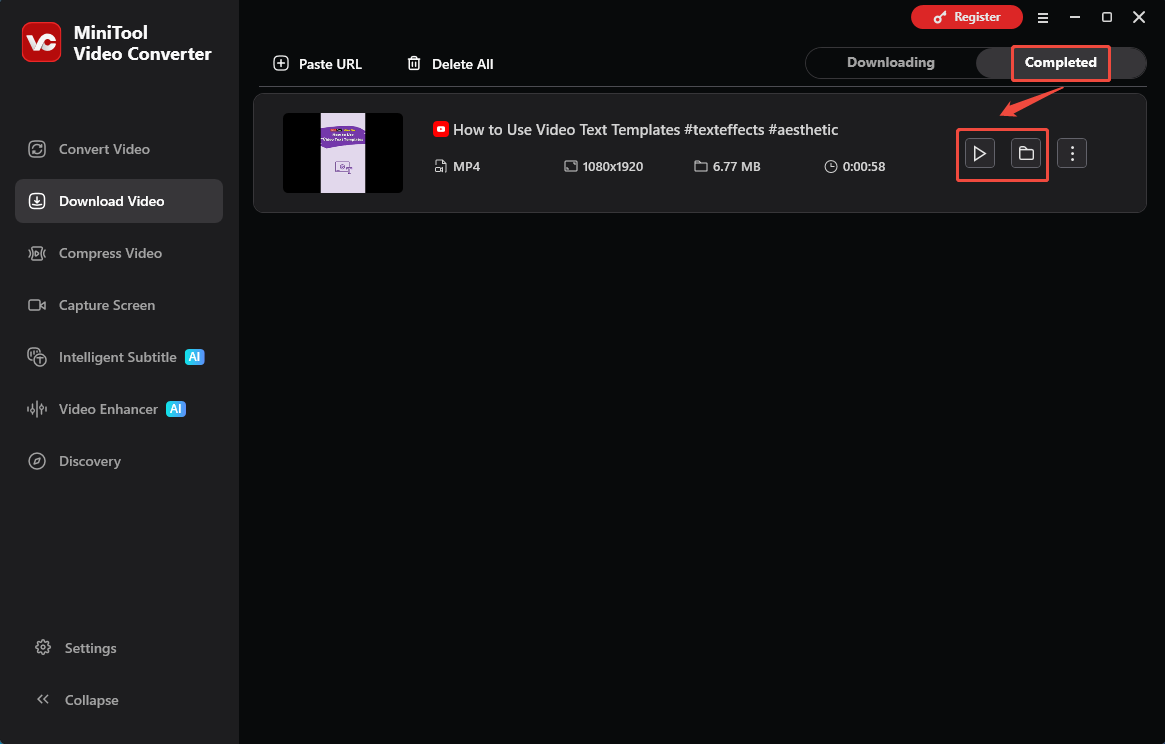
Task: Open Intelligent Subtitle AI tool
Action: coord(119,358)
